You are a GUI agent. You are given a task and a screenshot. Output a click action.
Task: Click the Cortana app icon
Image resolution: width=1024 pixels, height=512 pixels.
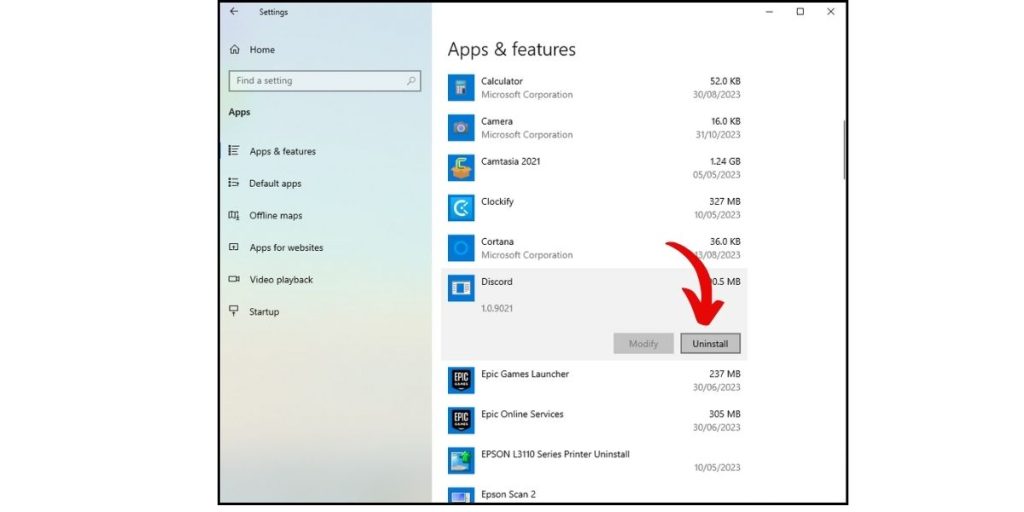(461, 248)
